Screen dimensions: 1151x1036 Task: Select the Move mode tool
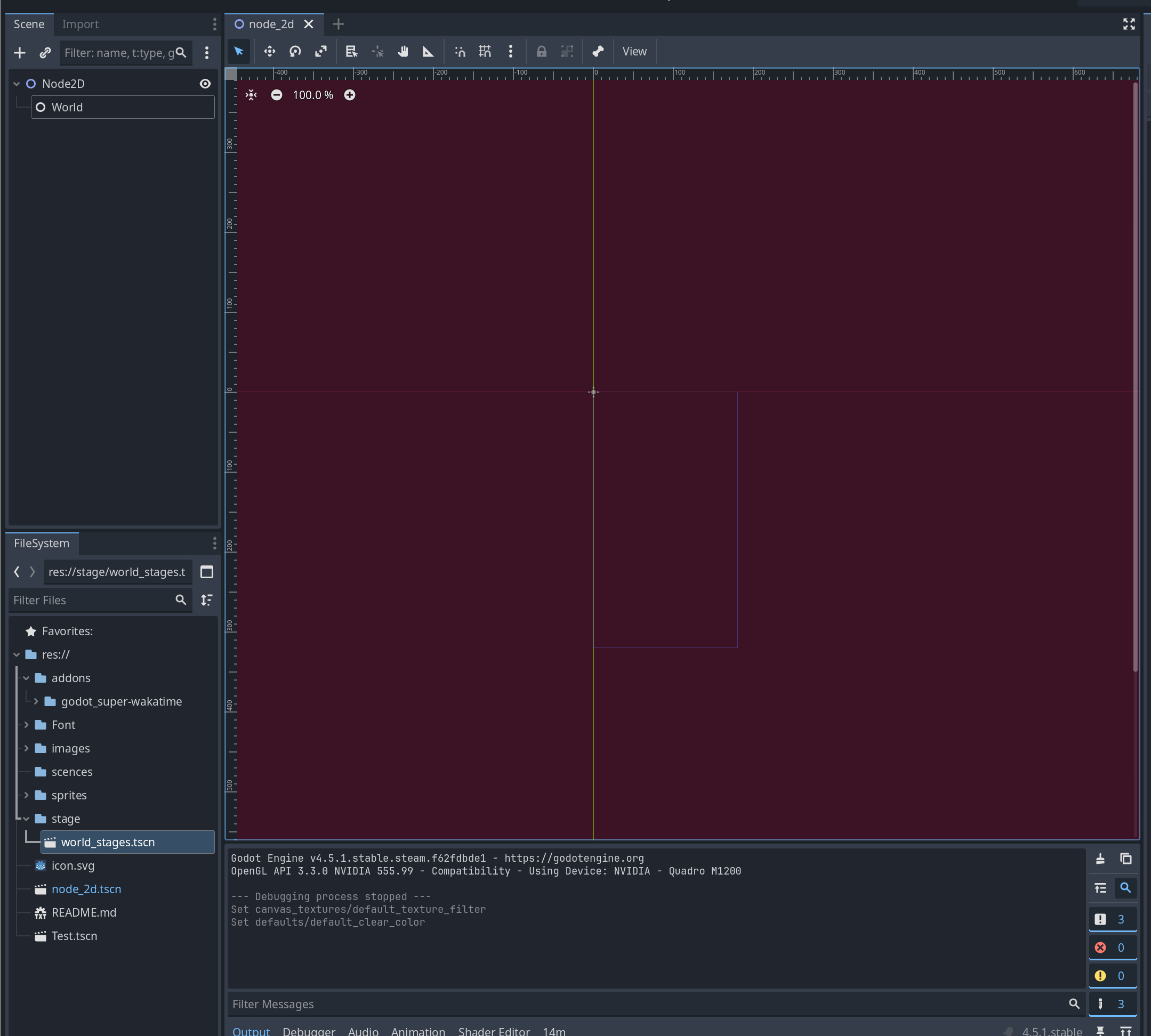pos(269,51)
